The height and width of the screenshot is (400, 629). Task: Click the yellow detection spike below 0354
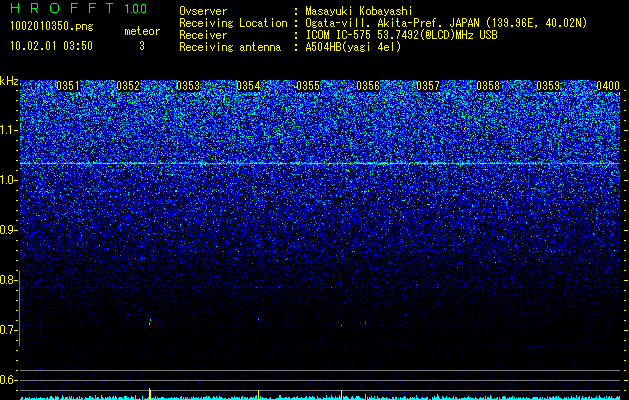(258, 394)
